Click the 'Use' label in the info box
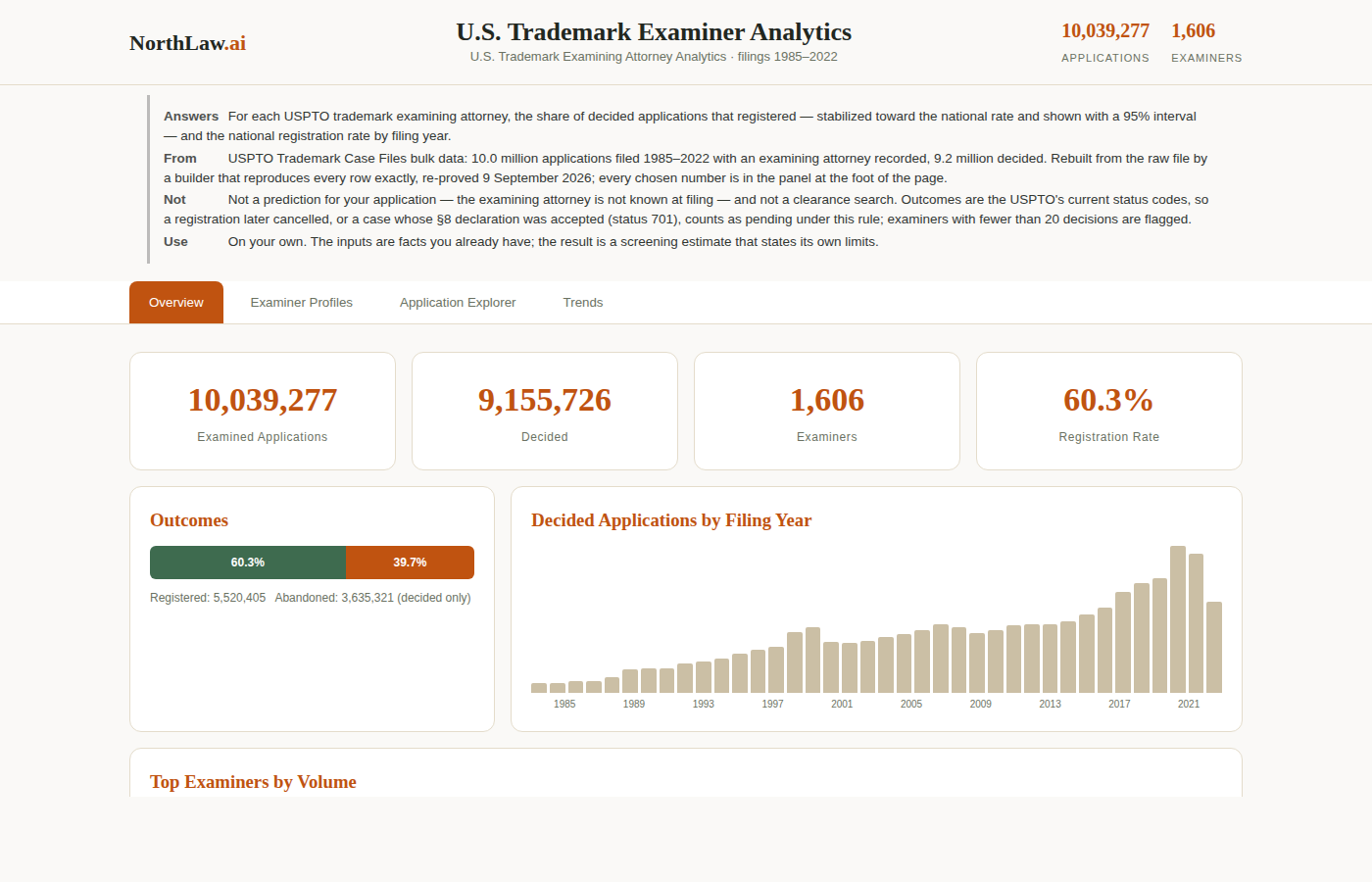 pyautogui.click(x=175, y=241)
